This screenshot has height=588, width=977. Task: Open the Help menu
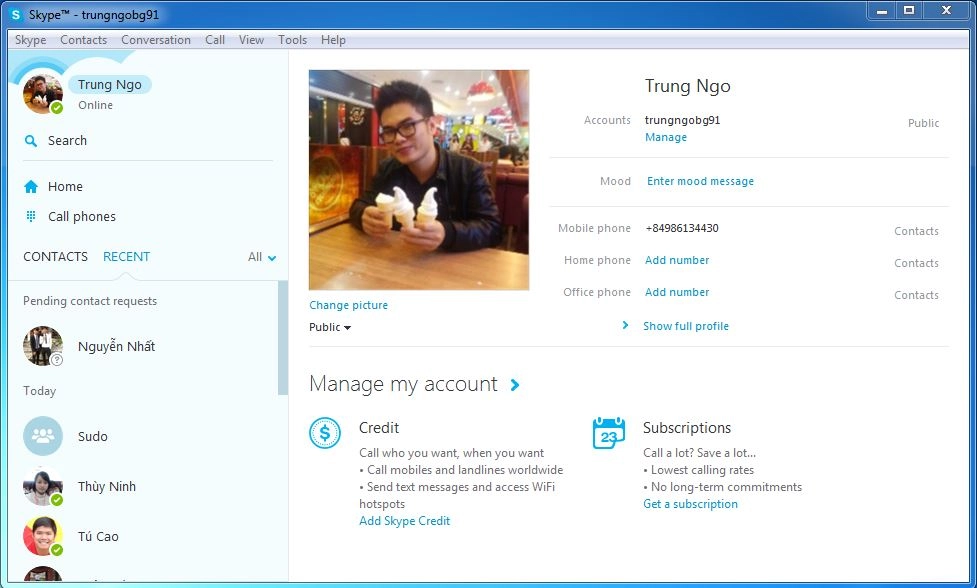tap(333, 40)
